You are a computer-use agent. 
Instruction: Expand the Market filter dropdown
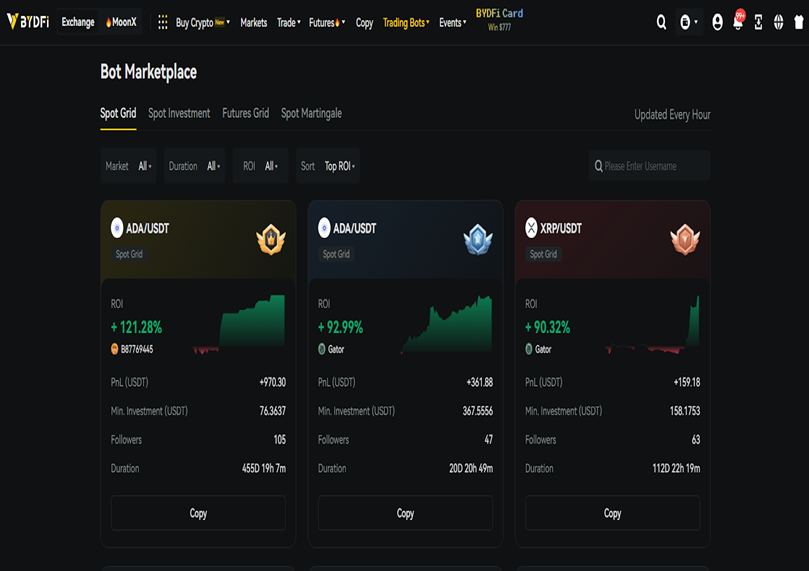coord(129,166)
